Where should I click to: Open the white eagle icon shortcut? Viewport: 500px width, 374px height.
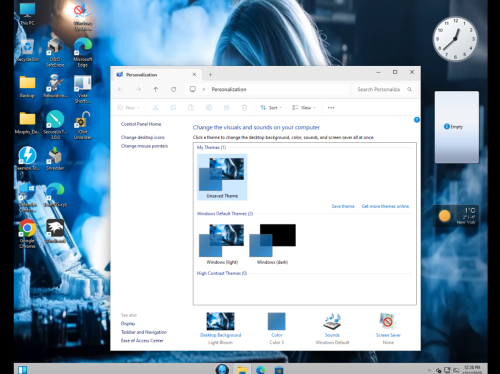(x=55, y=231)
